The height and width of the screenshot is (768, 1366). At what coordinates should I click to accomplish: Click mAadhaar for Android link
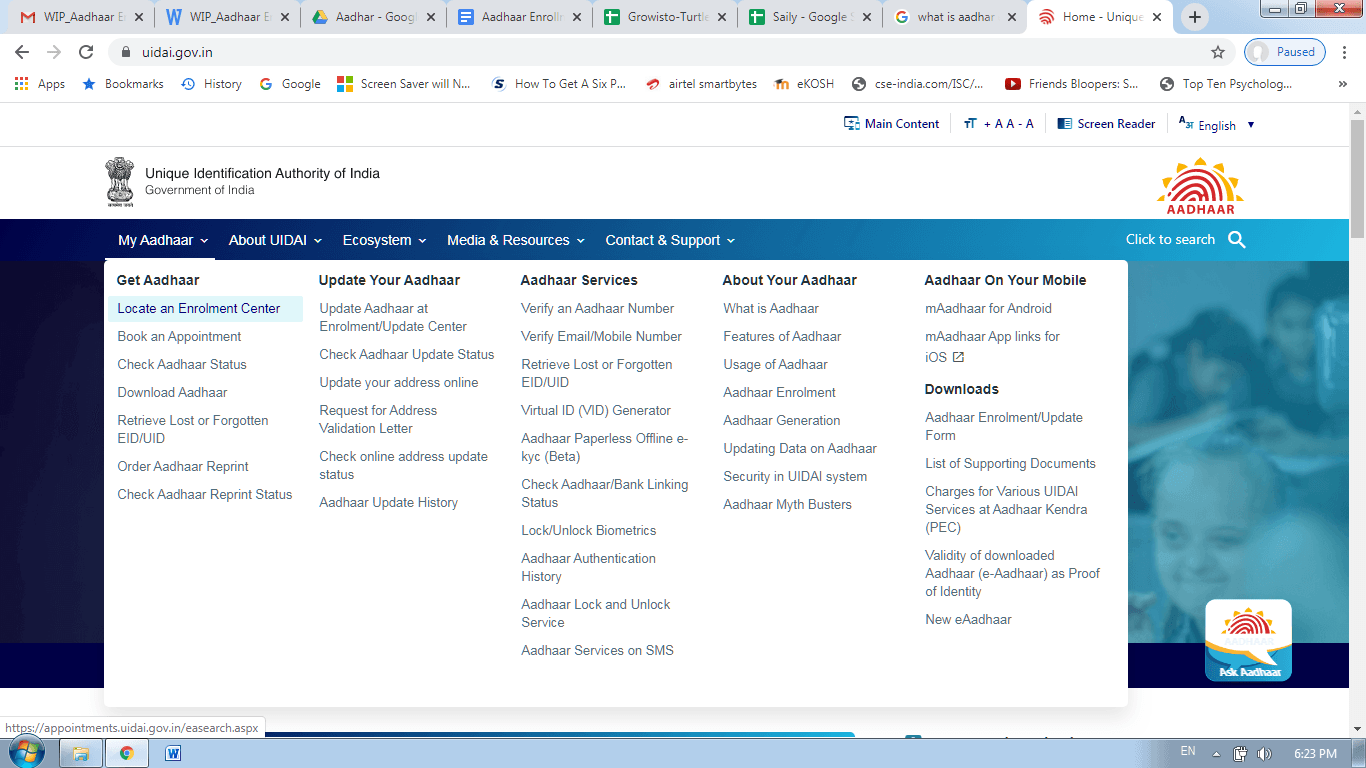[x=988, y=309]
